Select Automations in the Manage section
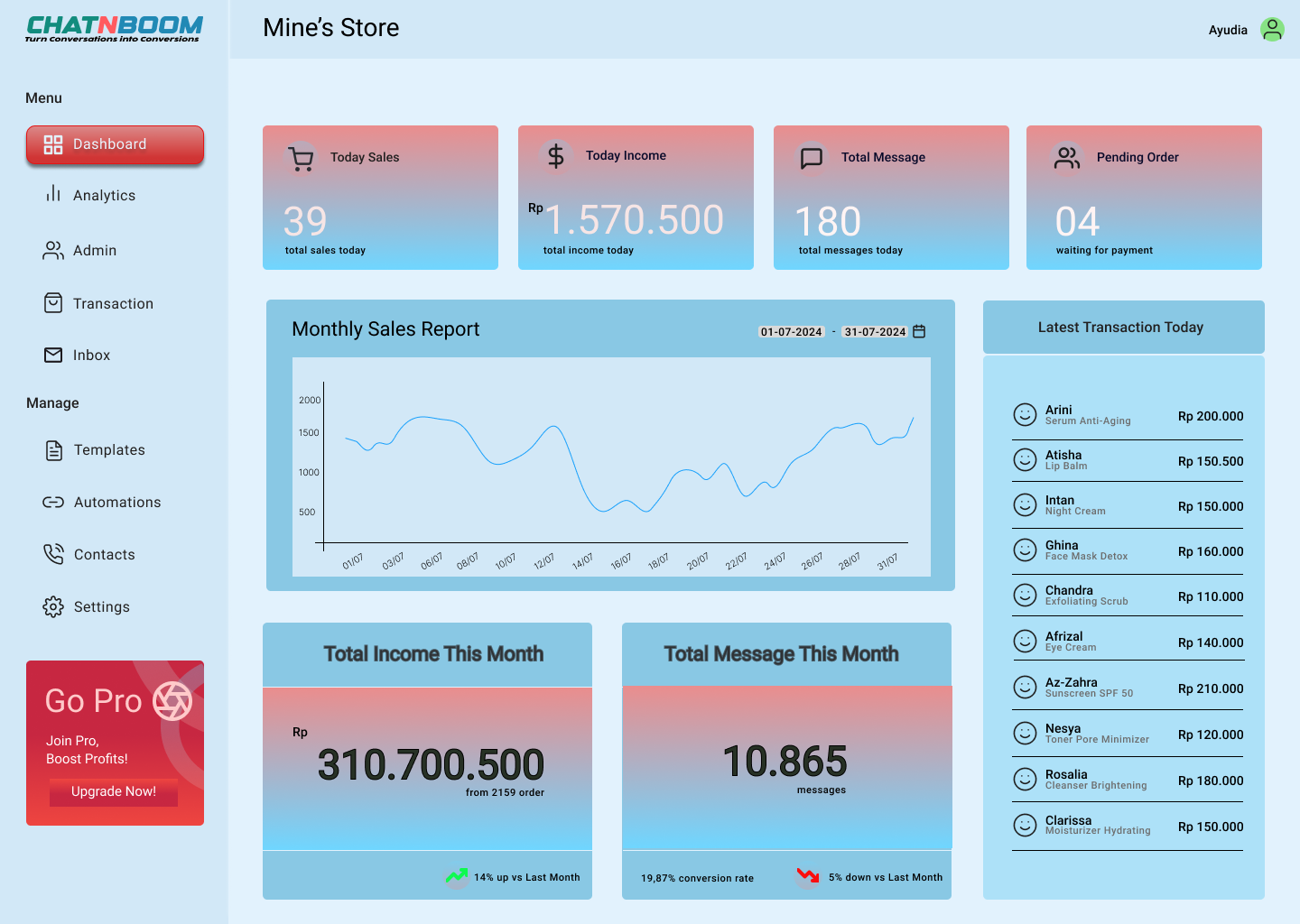 (x=116, y=503)
